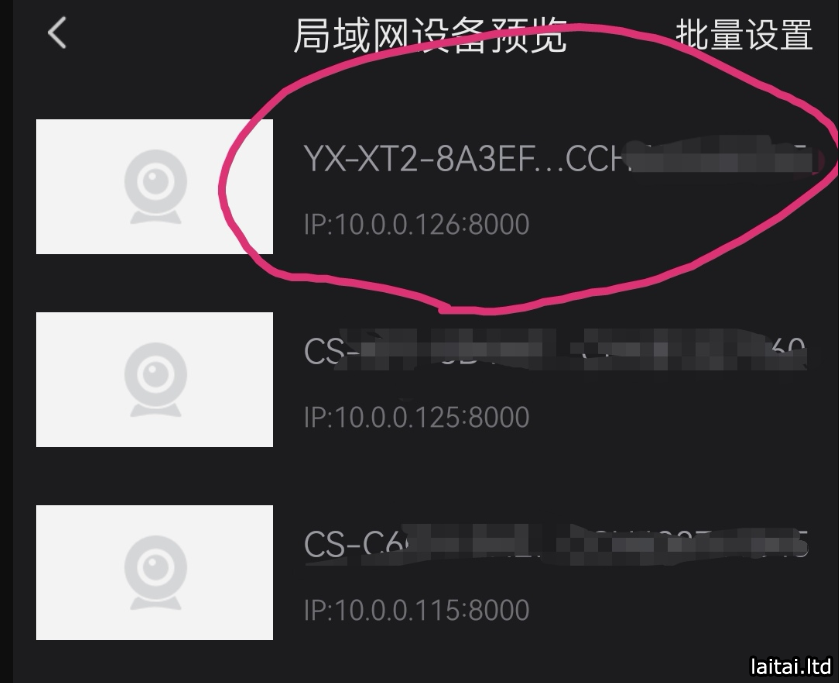Click the address IP:10.0.0.125:8000
839x683 pixels.
pos(416,417)
